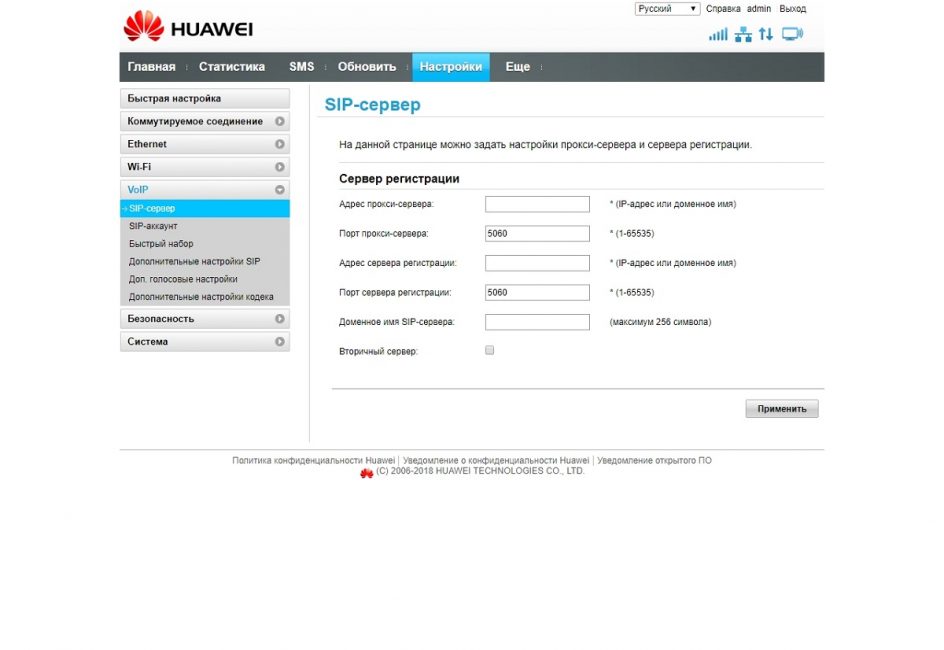
Task: Expand the Ethernet sidebar section
Action: coord(204,144)
